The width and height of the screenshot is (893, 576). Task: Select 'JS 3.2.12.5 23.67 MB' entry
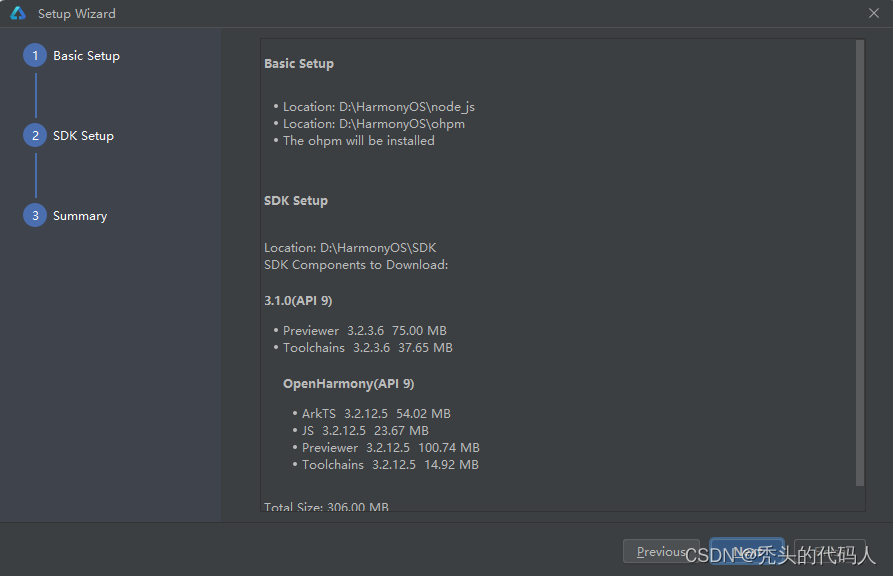click(365, 431)
